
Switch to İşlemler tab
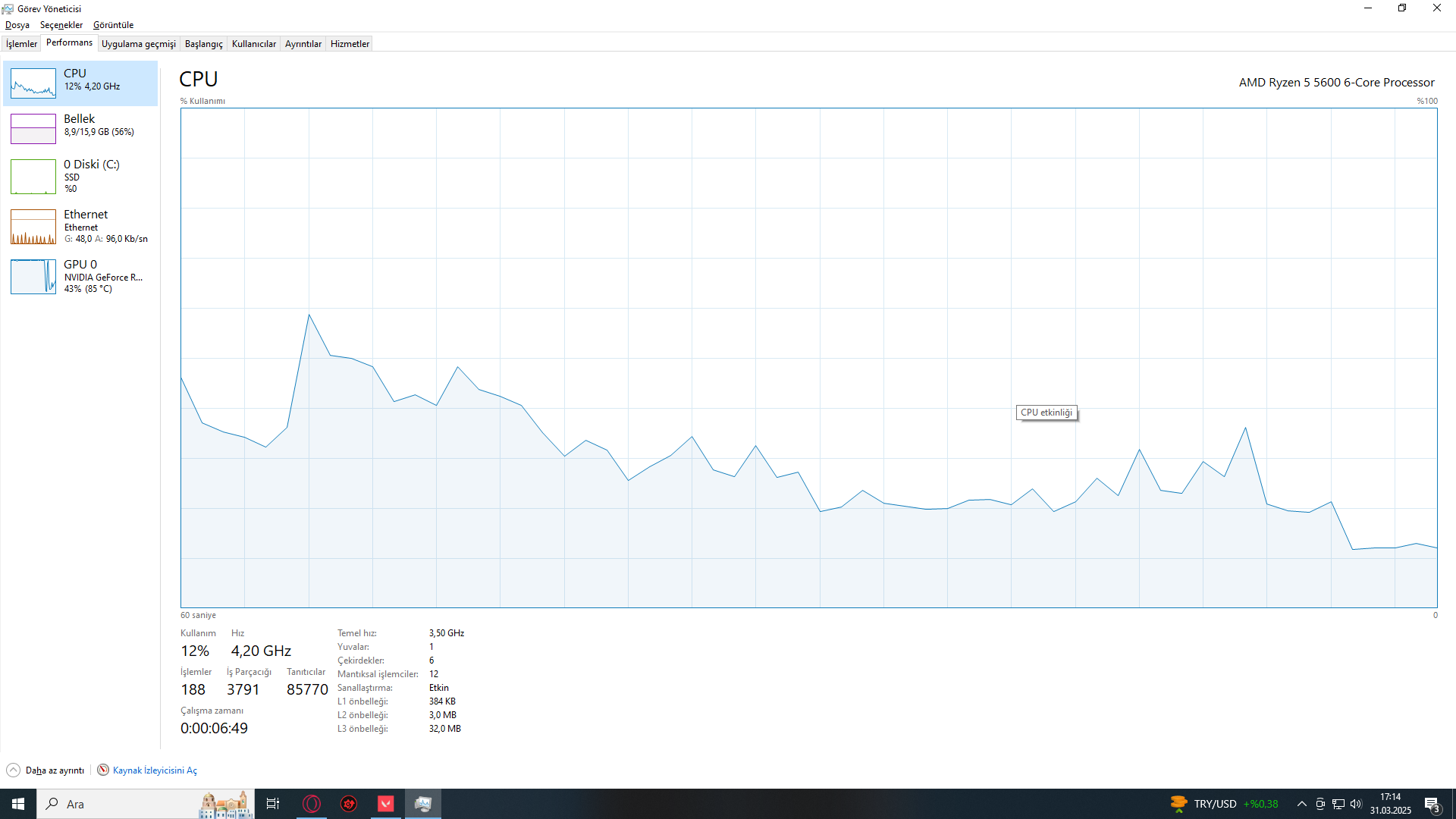tap(21, 44)
